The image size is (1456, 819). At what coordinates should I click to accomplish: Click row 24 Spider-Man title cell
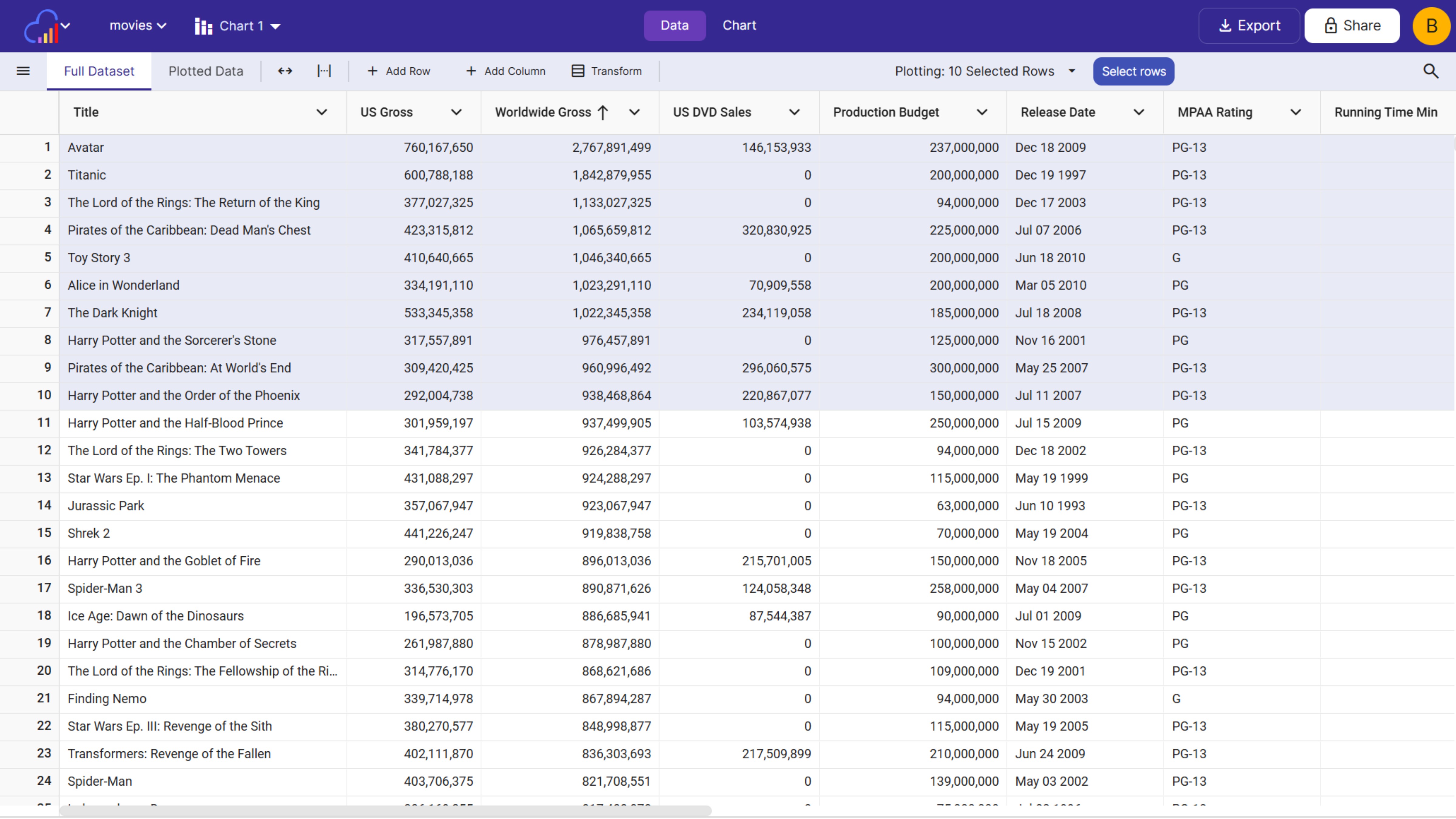pyautogui.click(x=202, y=782)
